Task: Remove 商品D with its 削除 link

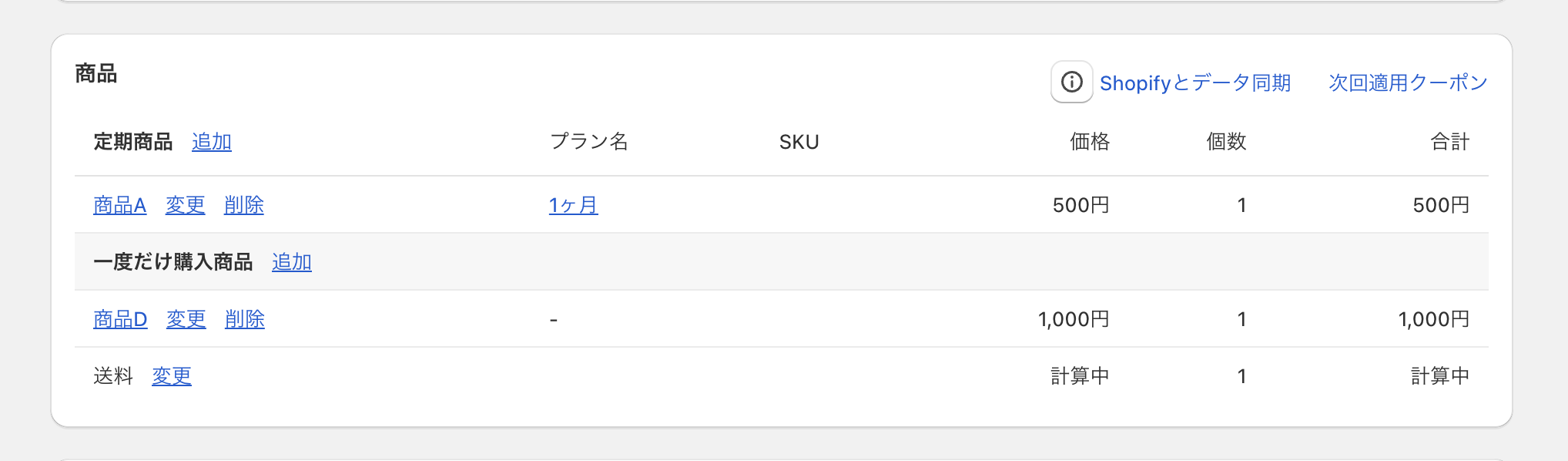Action: click(x=245, y=319)
